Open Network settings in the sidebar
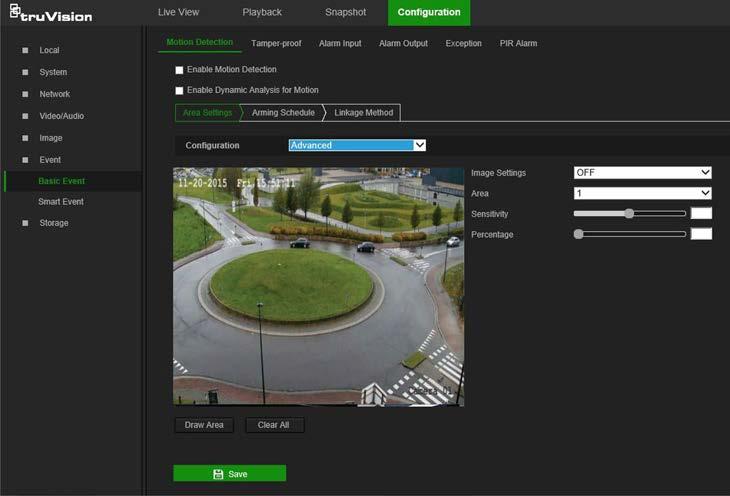 point(54,94)
